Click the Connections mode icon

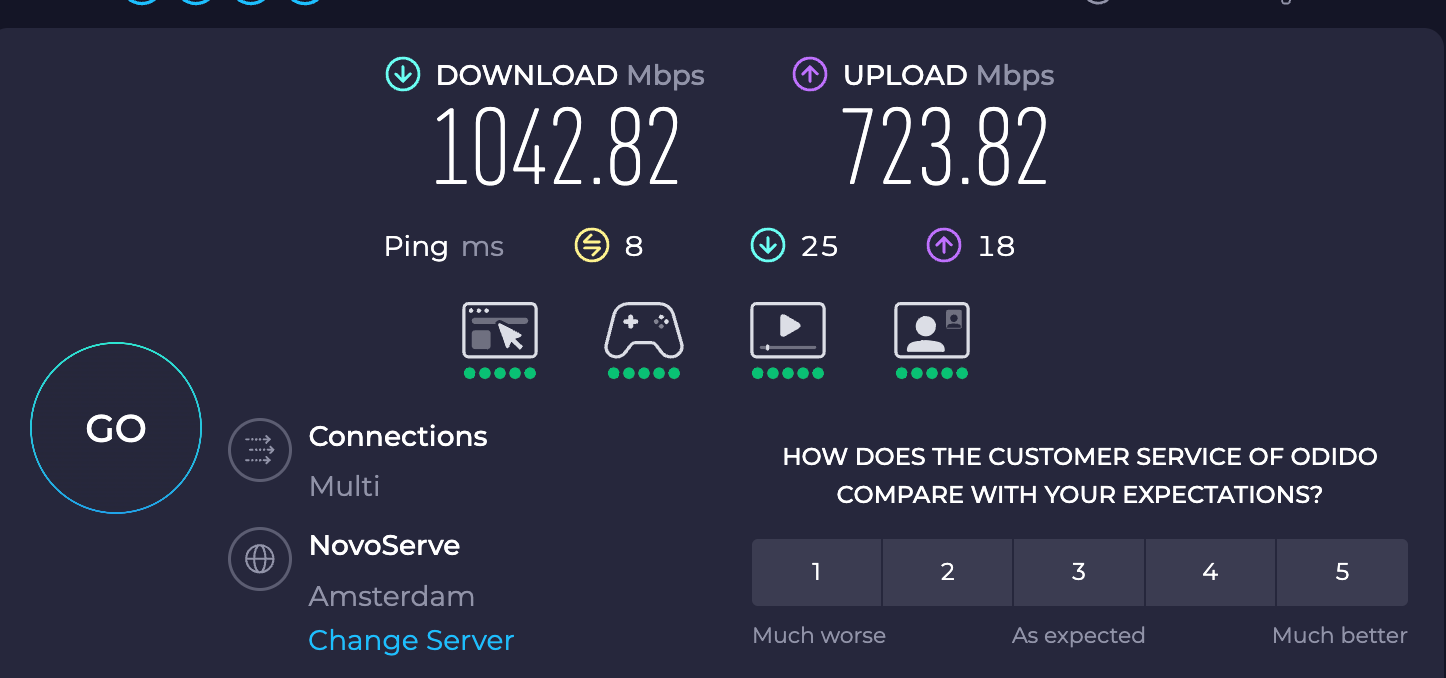click(x=260, y=450)
